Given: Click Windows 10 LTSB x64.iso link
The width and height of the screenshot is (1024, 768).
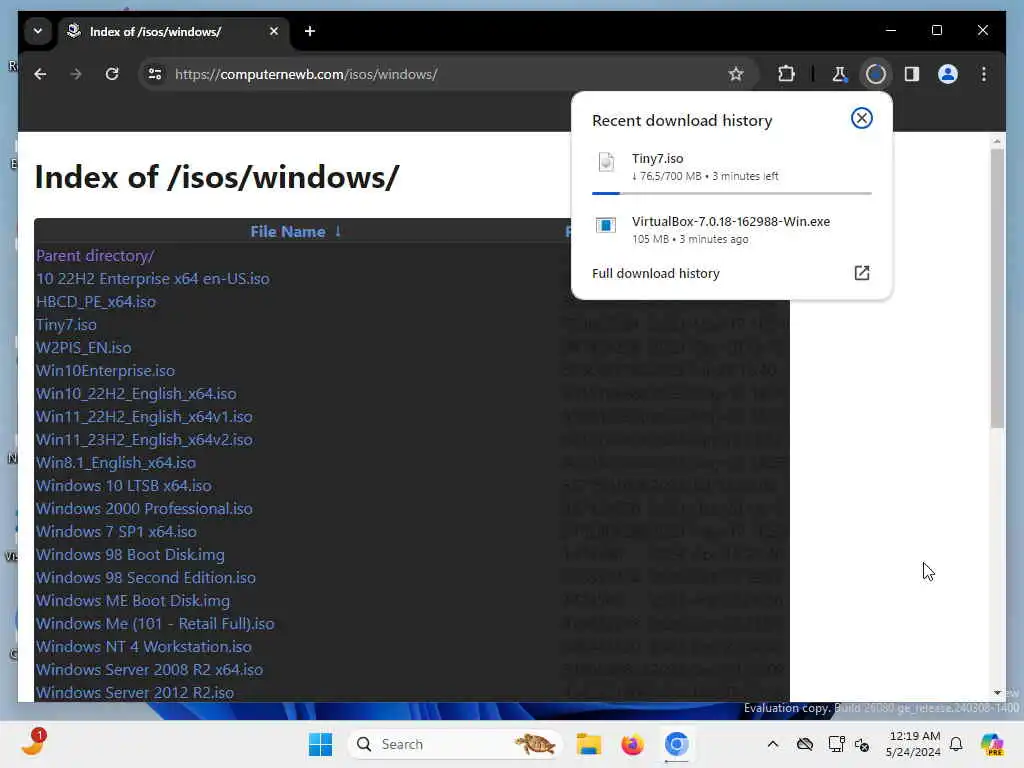Looking at the screenshot, I should coord(123,486).
